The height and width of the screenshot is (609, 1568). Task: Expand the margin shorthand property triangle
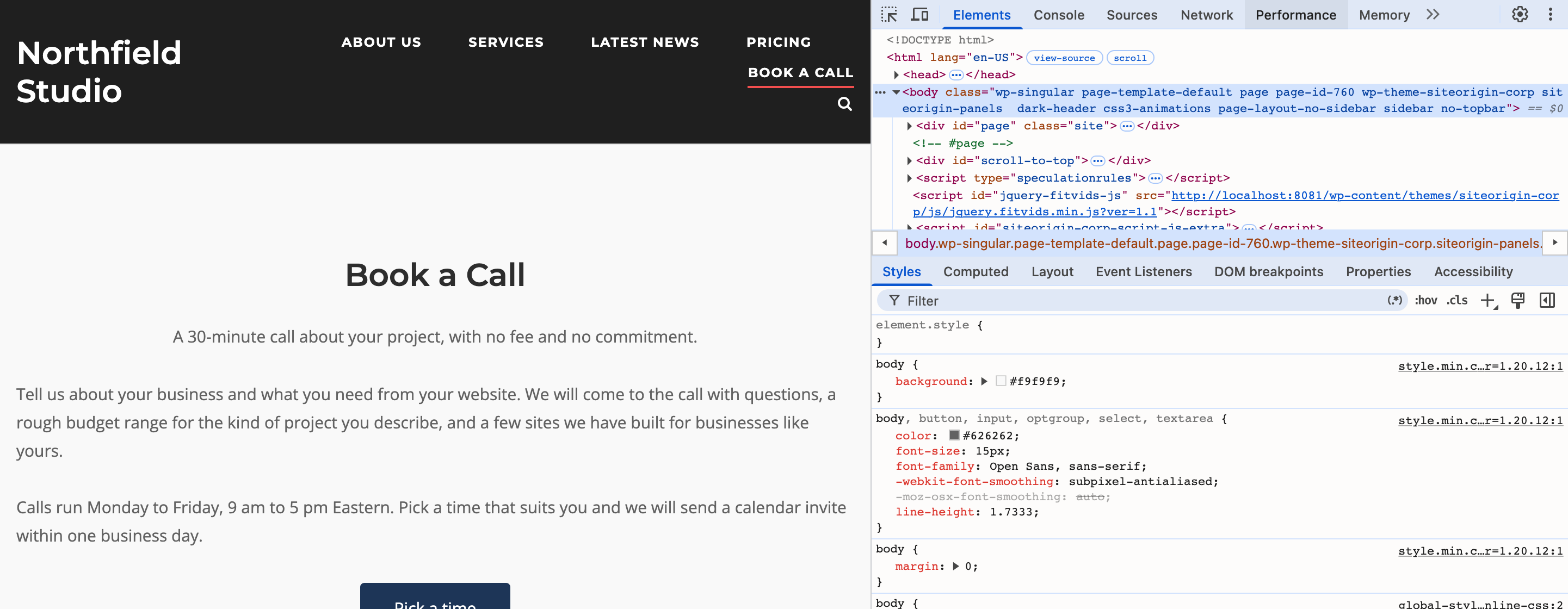(x=955, y=567)
